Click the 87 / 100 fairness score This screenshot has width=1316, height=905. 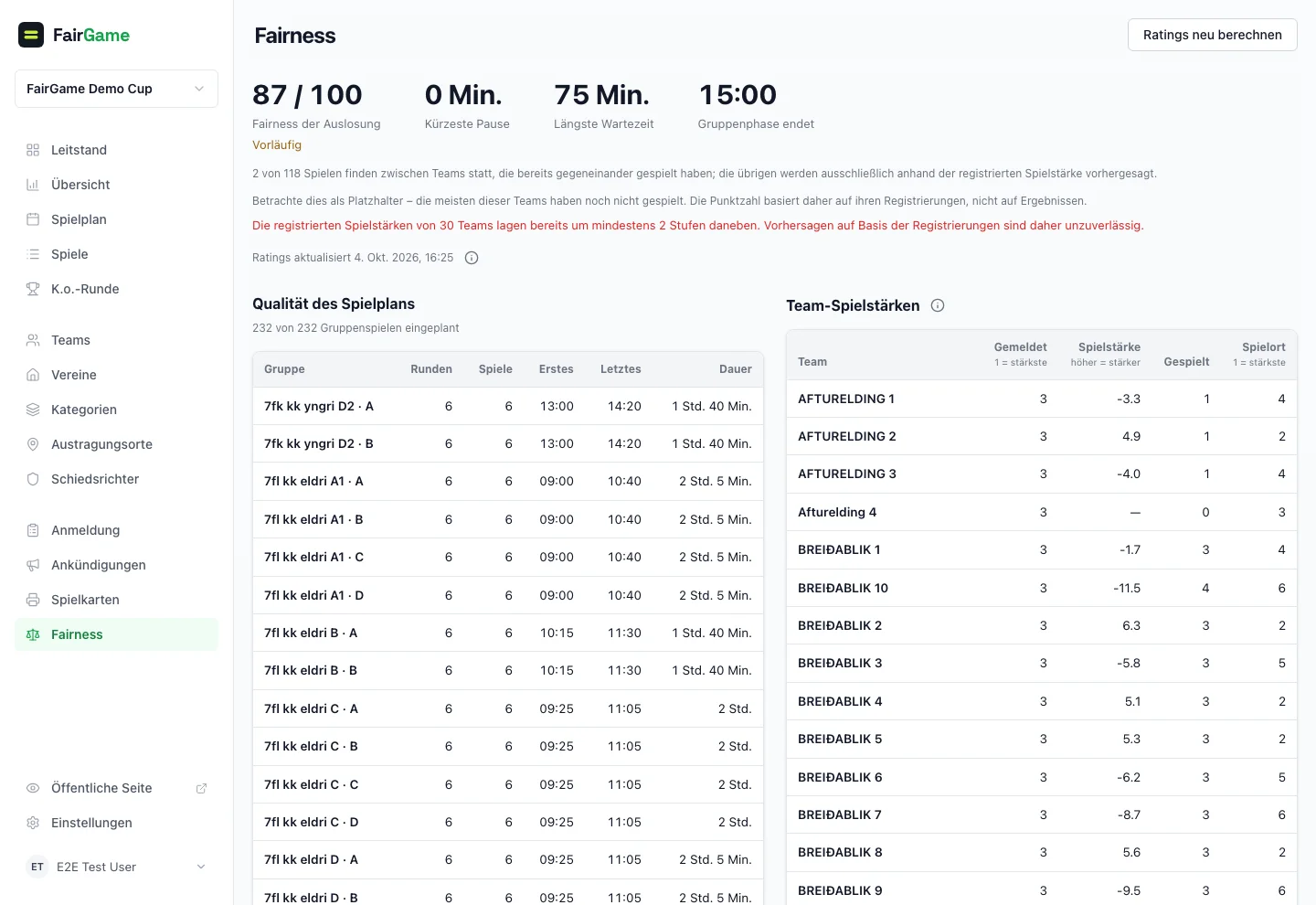(x=307, y=95)
